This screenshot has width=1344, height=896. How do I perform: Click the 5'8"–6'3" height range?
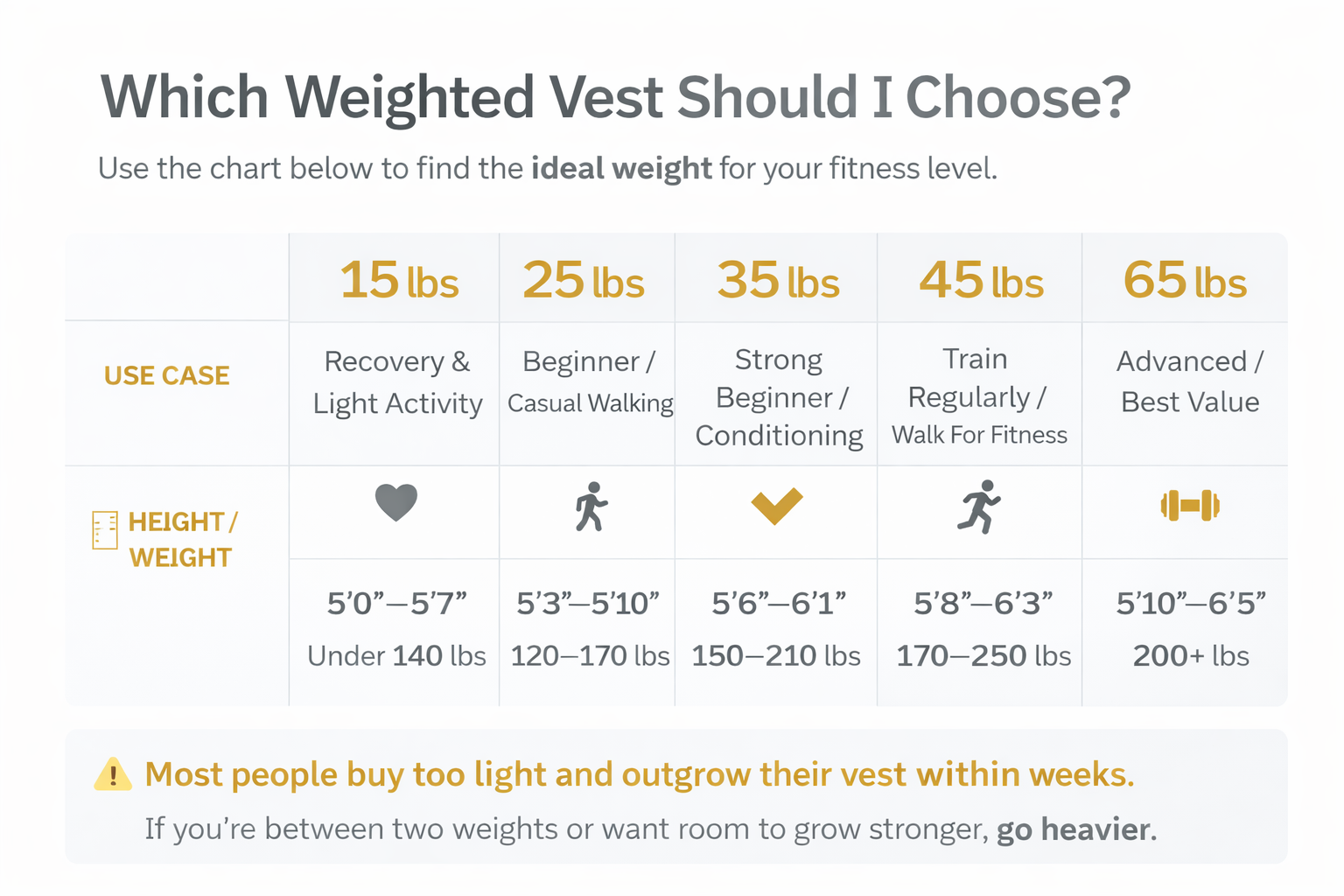tap(983, 603)
